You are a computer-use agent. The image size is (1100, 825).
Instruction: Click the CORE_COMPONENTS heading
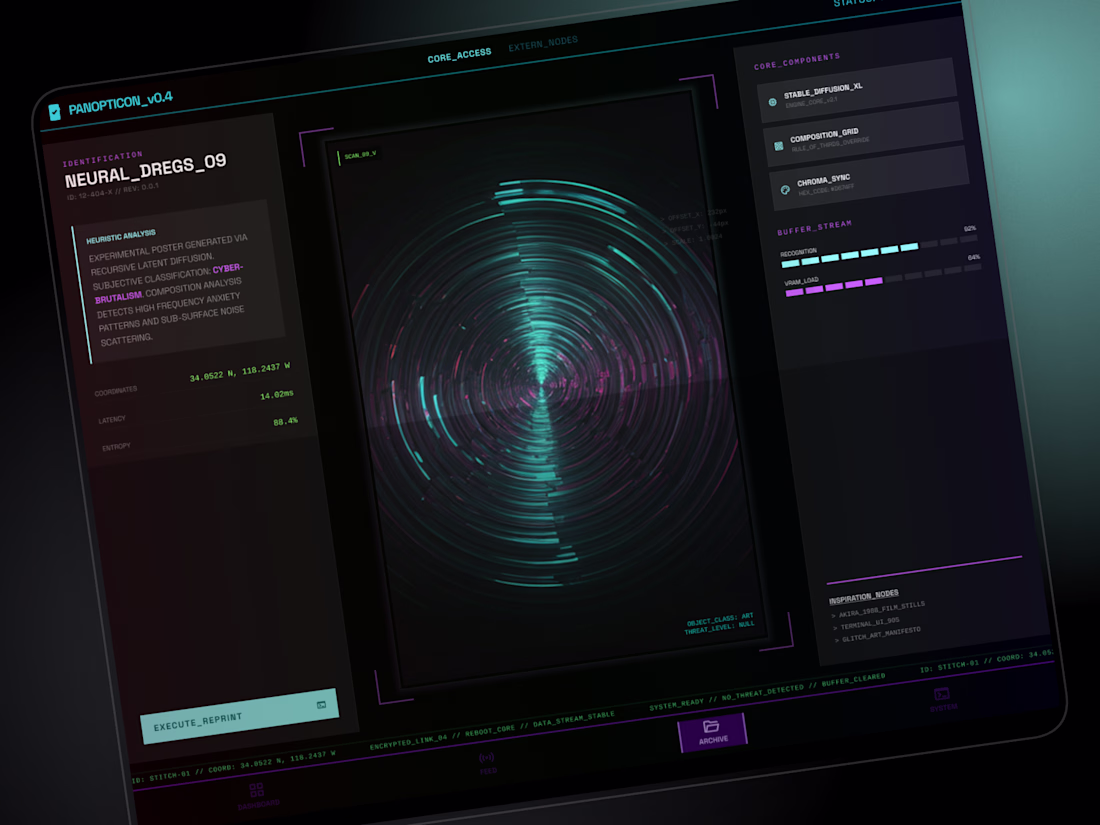(797, 61)
